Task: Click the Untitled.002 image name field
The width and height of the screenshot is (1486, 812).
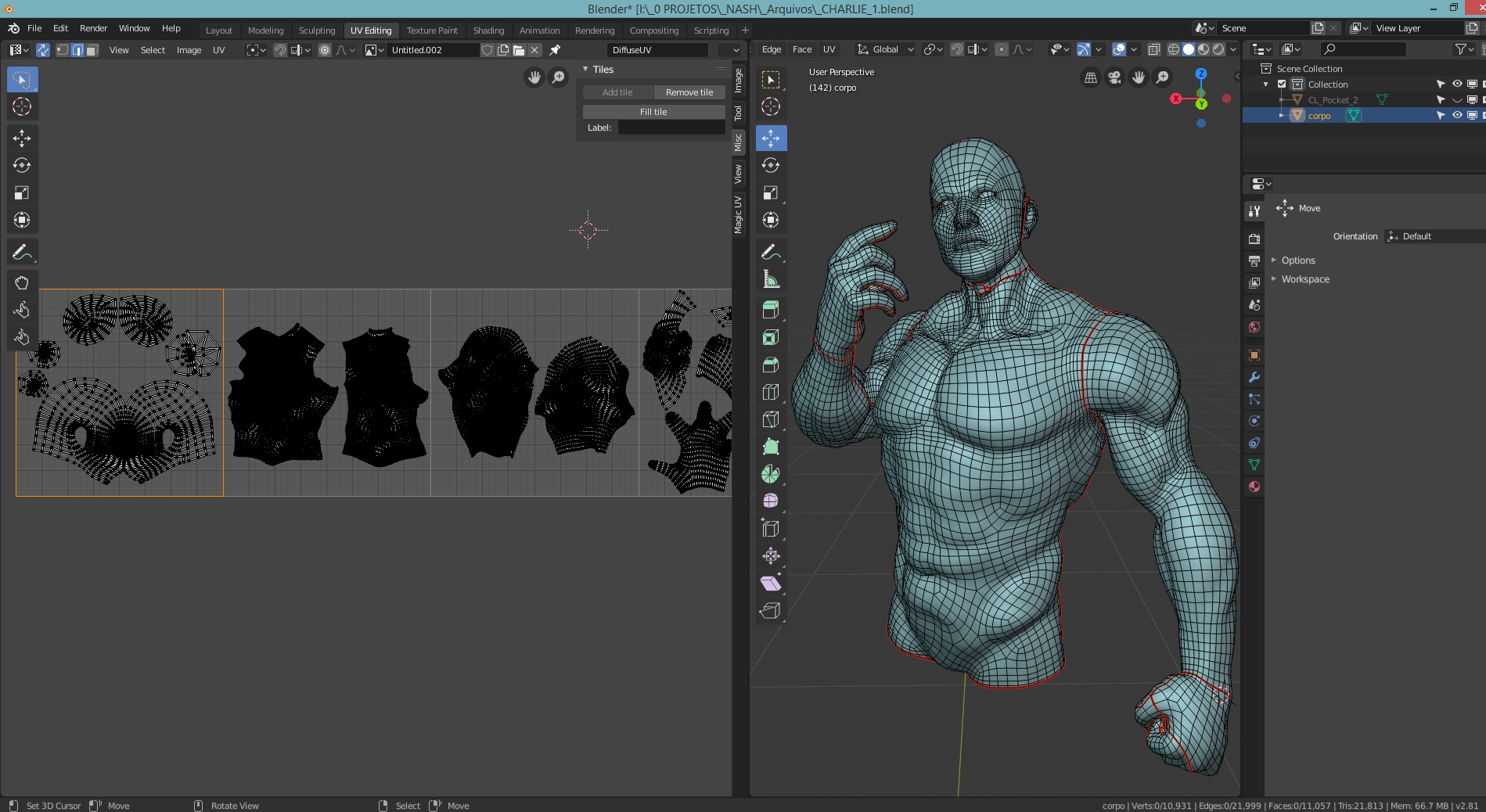Action: 434,50
